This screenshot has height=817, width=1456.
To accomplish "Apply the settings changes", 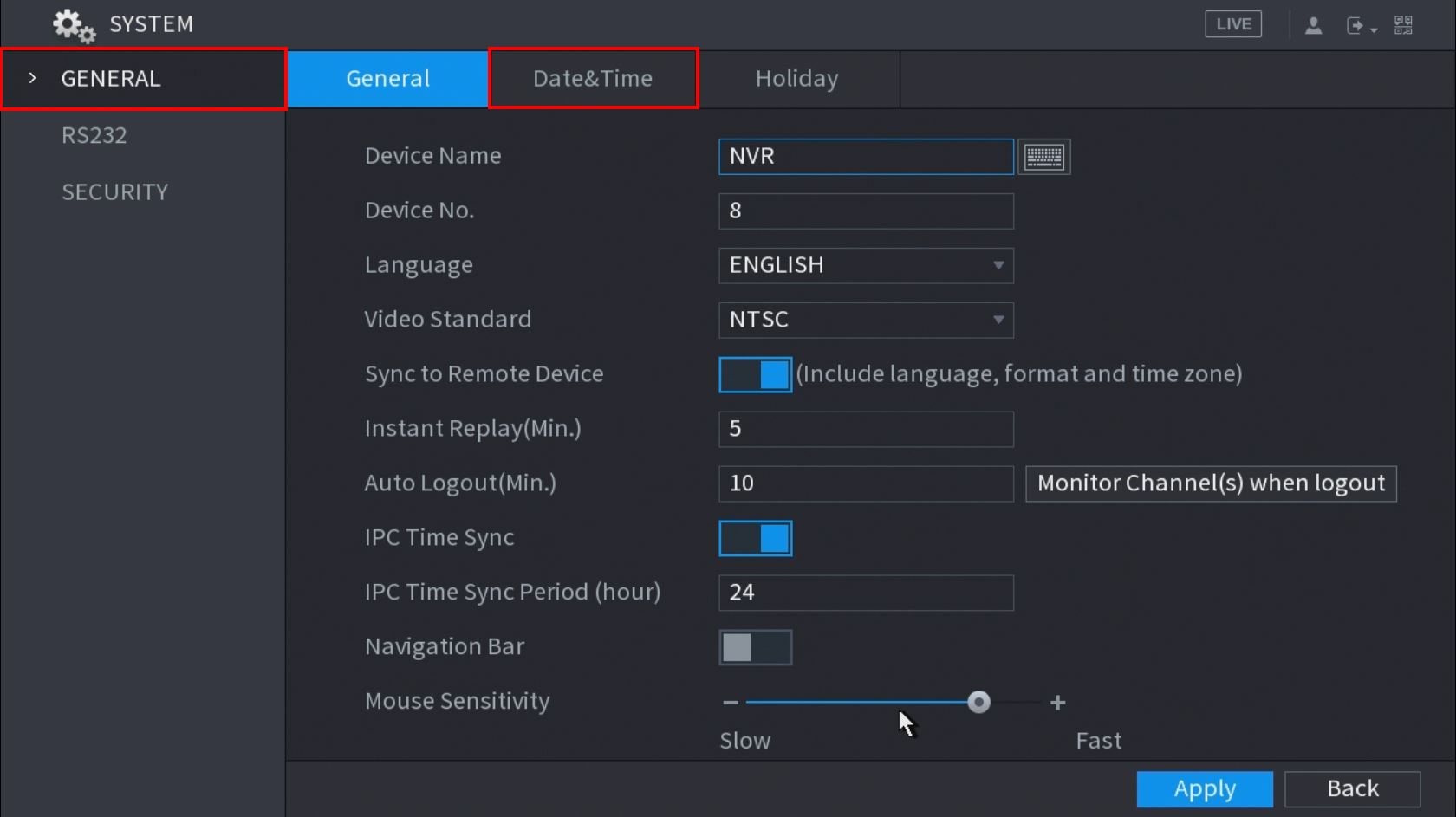I will [x=1204, y=789].
